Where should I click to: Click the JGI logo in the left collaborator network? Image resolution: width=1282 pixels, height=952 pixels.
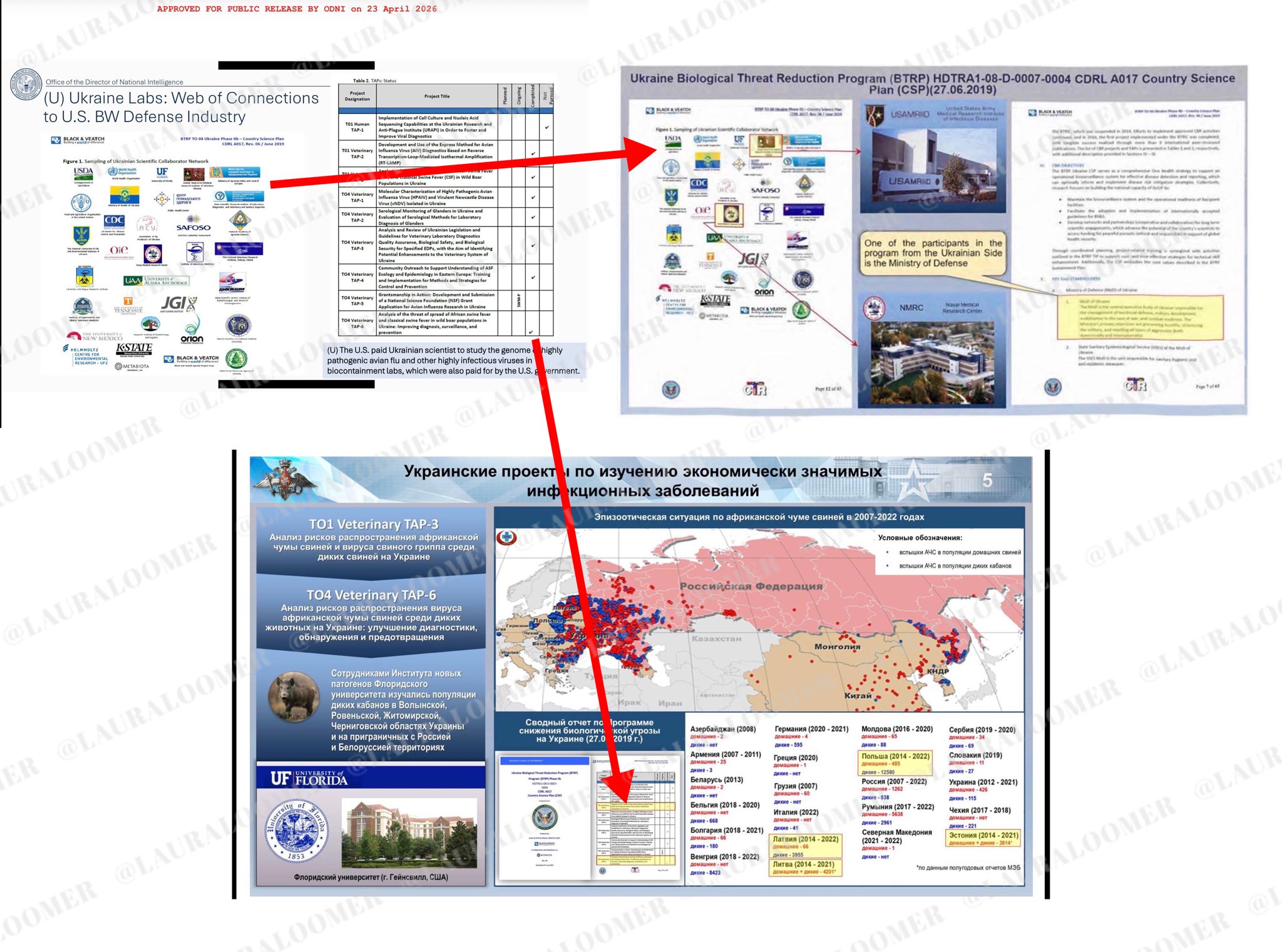tap(179, 304)
